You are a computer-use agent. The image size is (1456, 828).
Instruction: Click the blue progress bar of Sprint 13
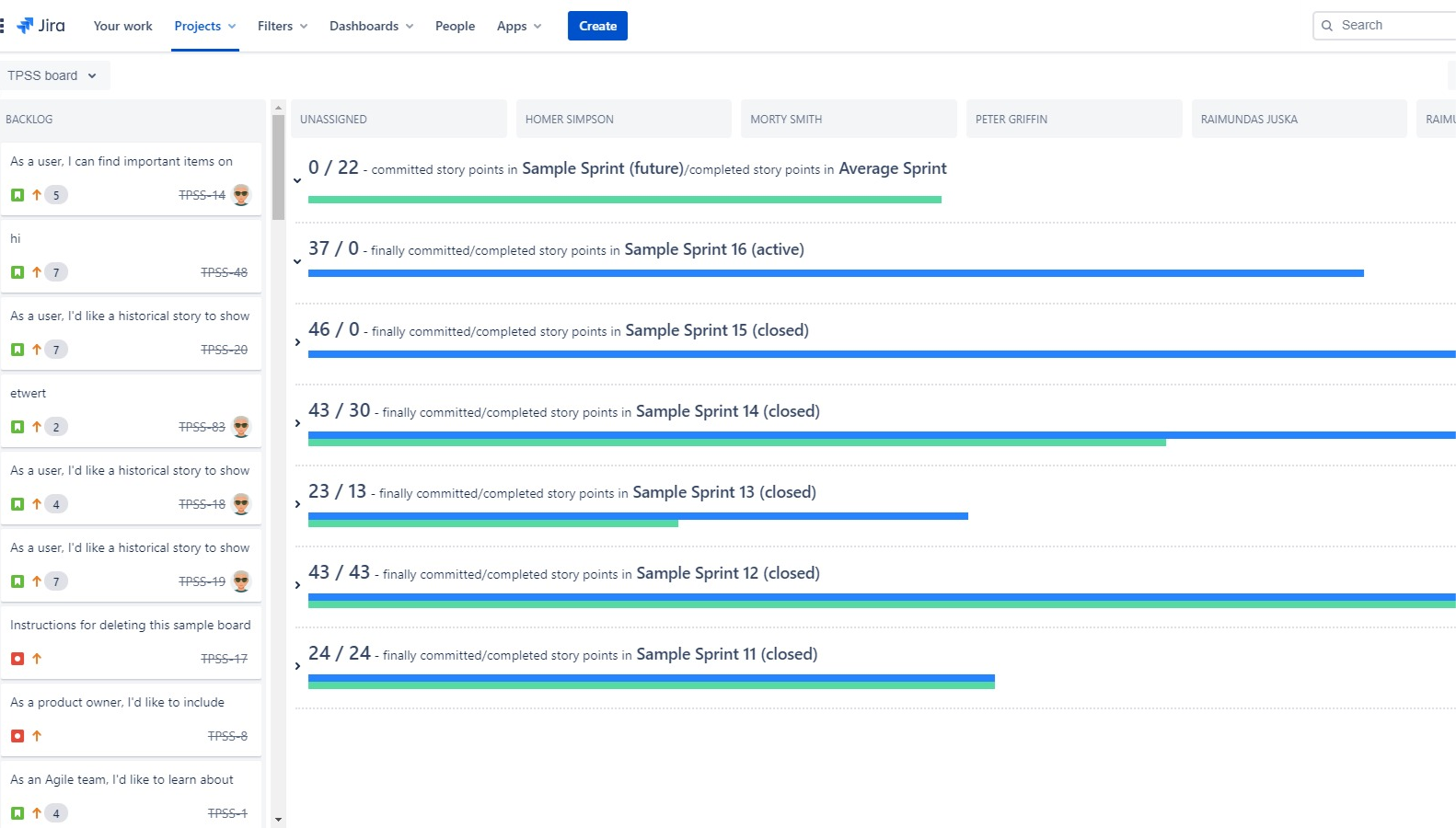(x=637, y=516)
